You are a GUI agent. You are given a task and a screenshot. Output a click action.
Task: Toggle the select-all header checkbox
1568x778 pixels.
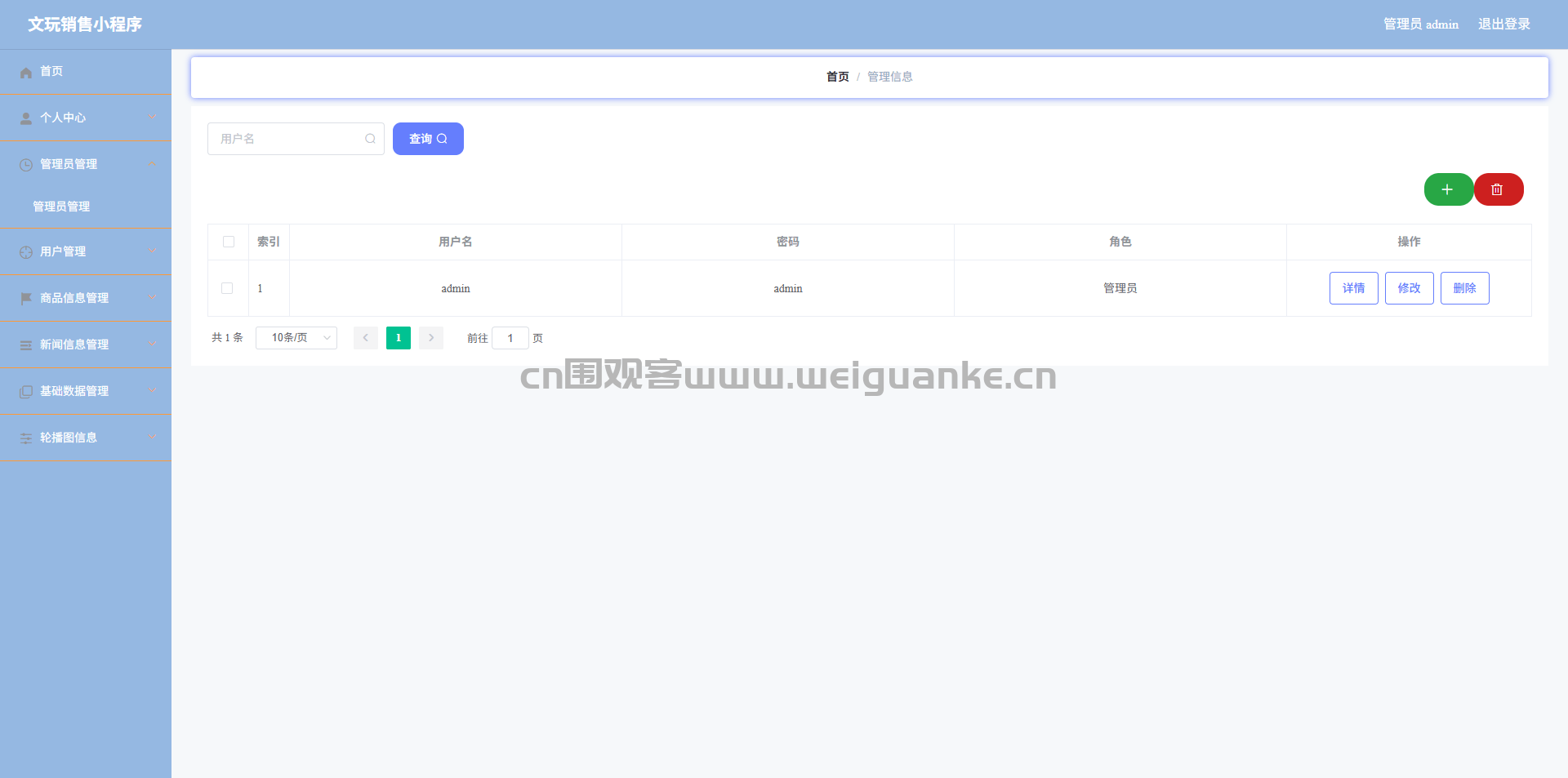229,242
